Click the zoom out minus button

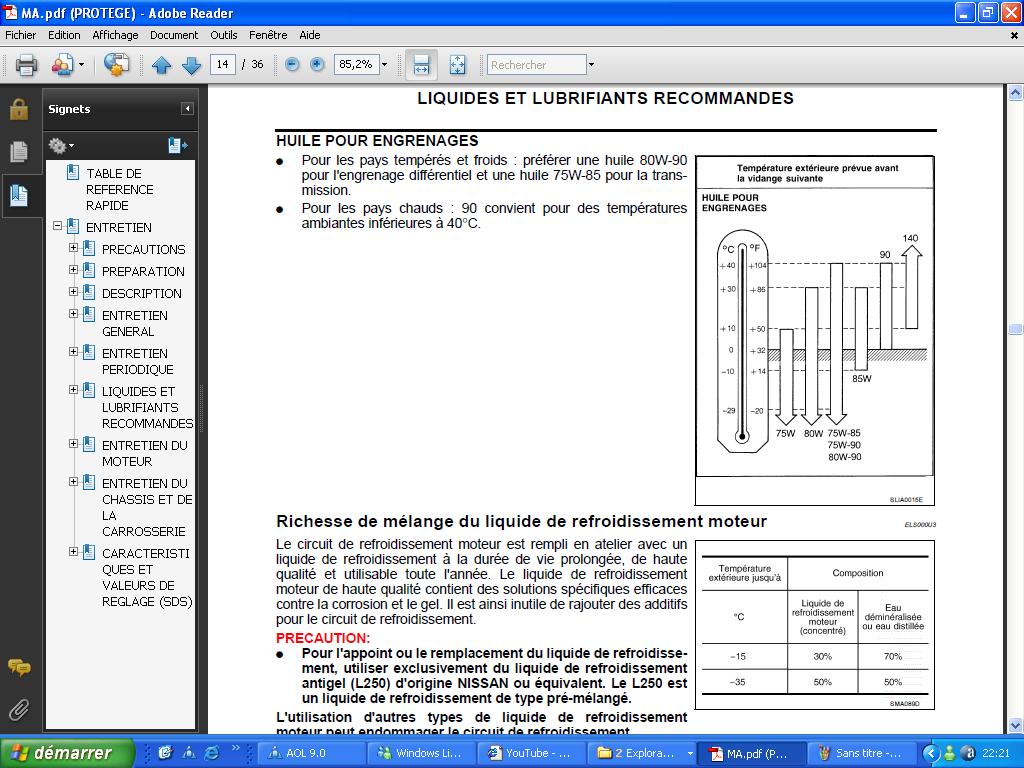pyautogui.click(x=292, y=64)
